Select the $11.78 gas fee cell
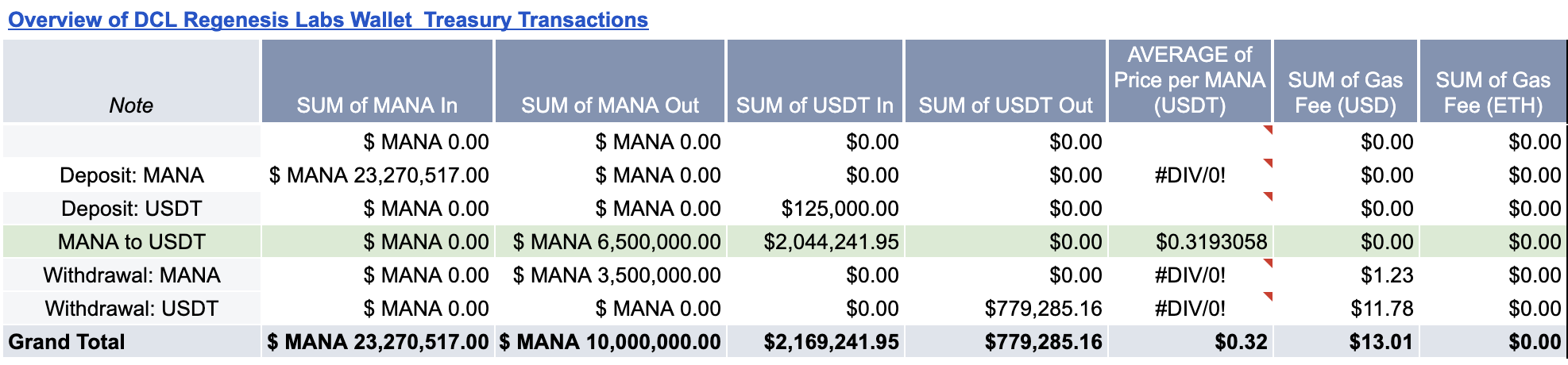 1381,309
